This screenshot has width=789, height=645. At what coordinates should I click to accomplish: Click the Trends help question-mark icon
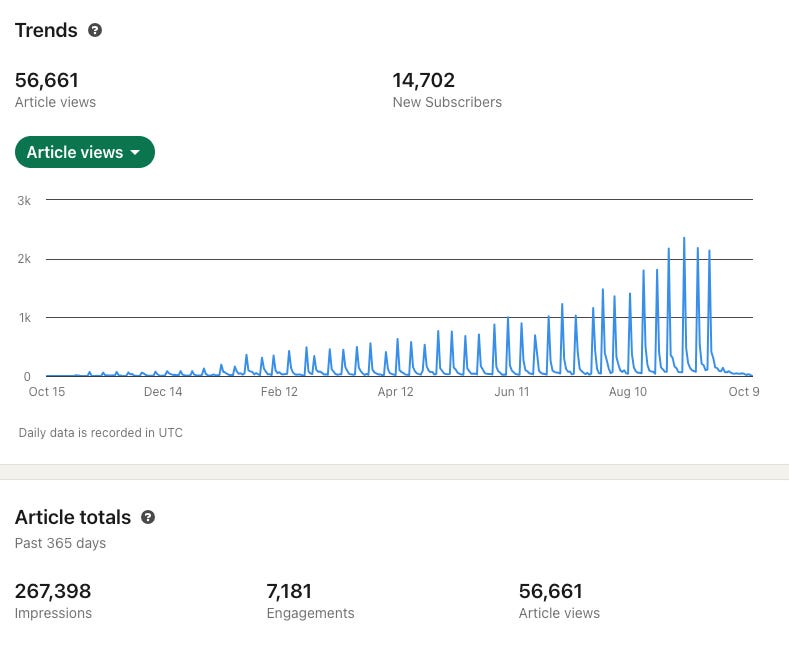point(95,30)
